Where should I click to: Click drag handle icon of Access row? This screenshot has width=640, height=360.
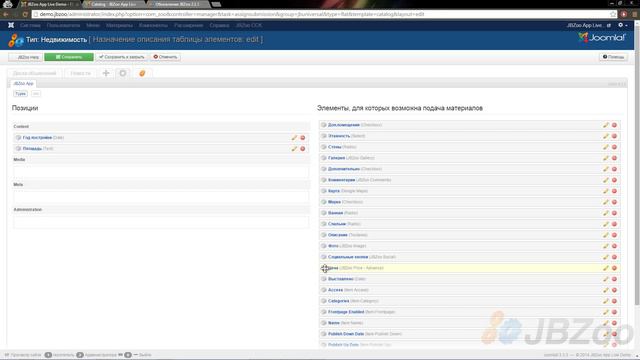[x=324, y=290]
